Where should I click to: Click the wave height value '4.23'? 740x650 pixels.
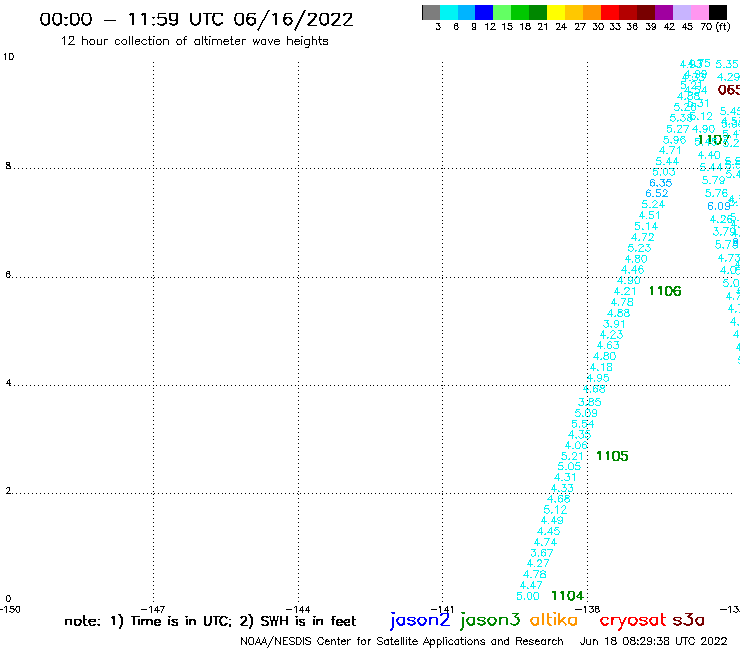click(x=612, y=335)
